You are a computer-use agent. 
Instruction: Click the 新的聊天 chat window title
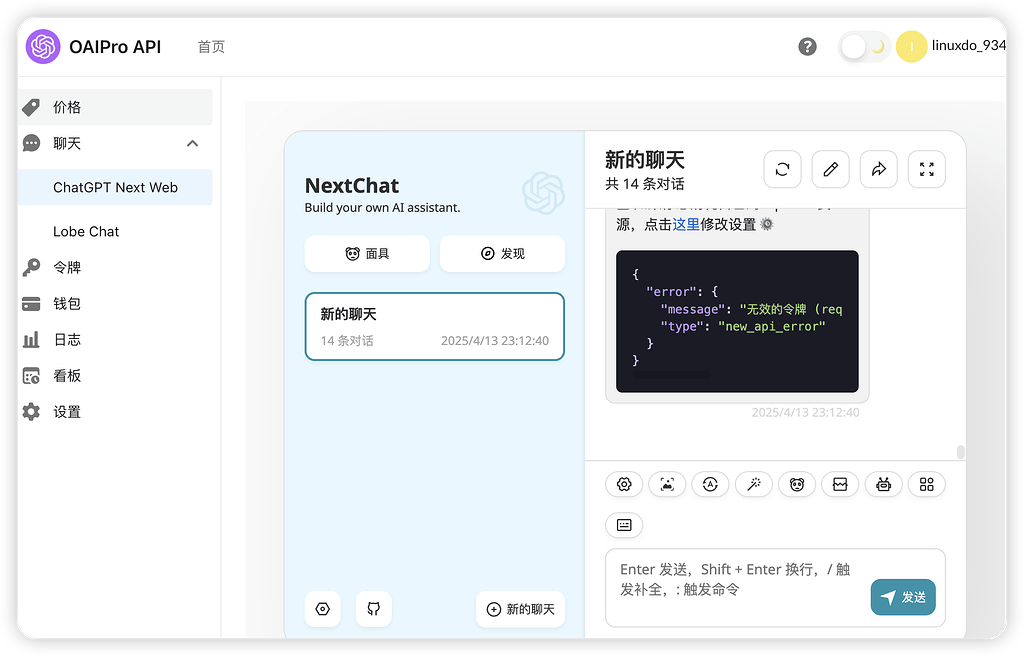point(645,160)
